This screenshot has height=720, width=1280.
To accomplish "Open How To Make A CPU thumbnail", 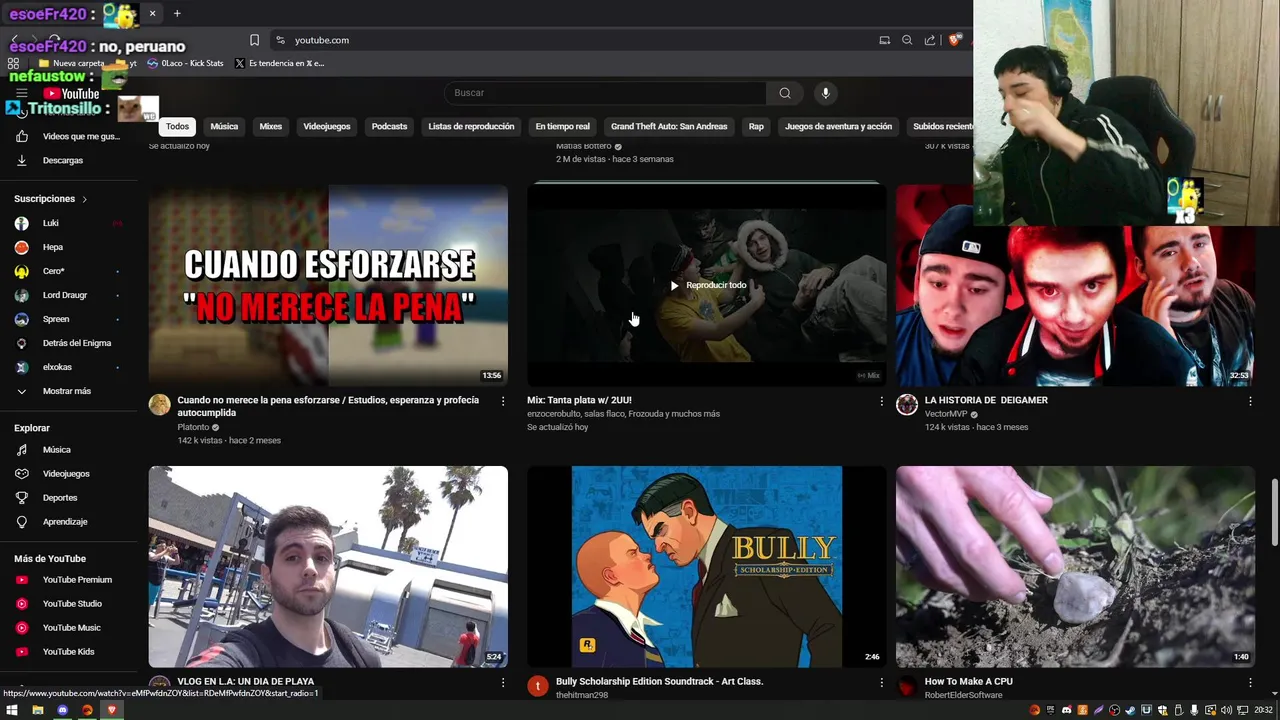I will click(x=1075, y=567).
